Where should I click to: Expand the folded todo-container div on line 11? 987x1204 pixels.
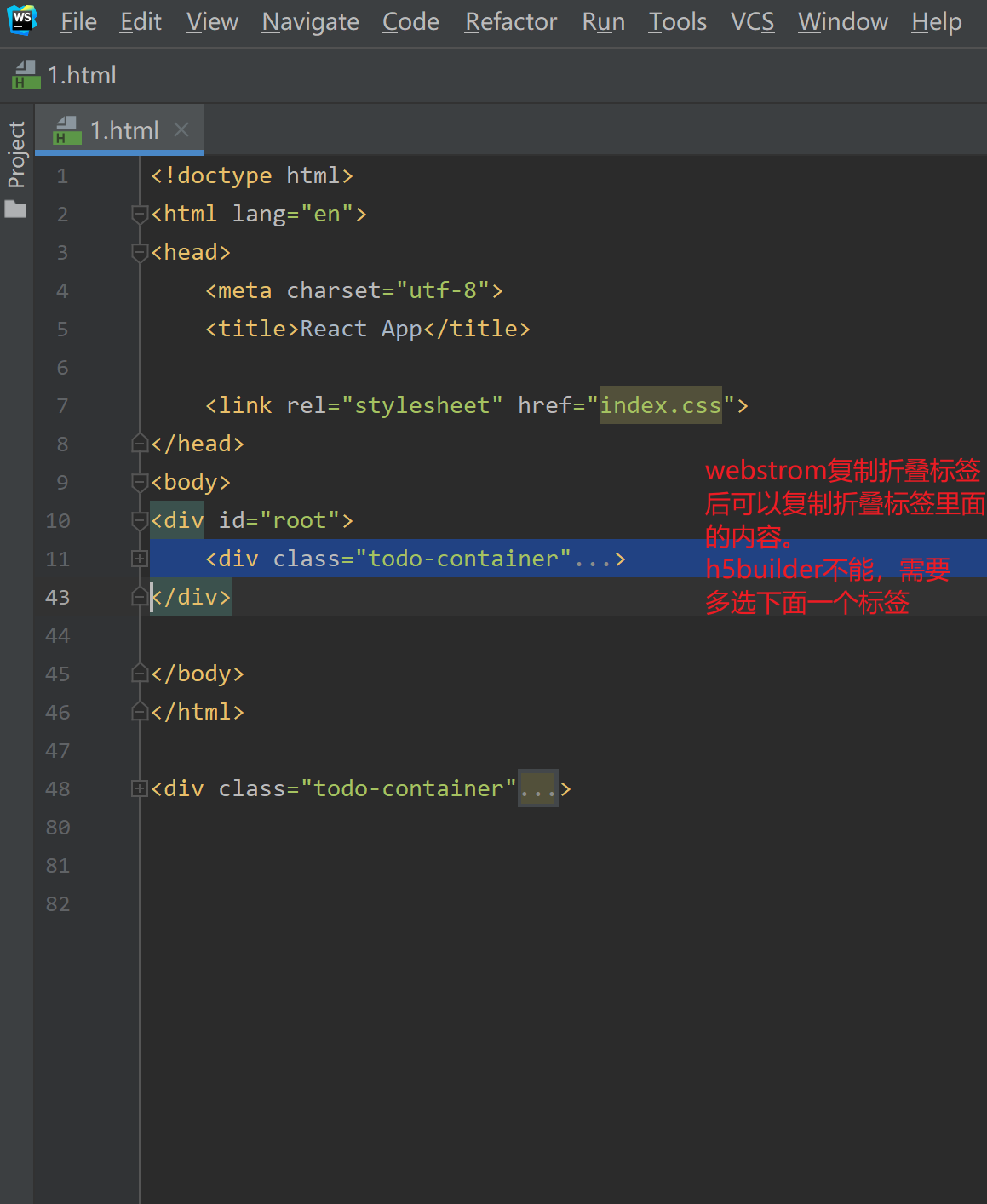(x=140, y=559)
